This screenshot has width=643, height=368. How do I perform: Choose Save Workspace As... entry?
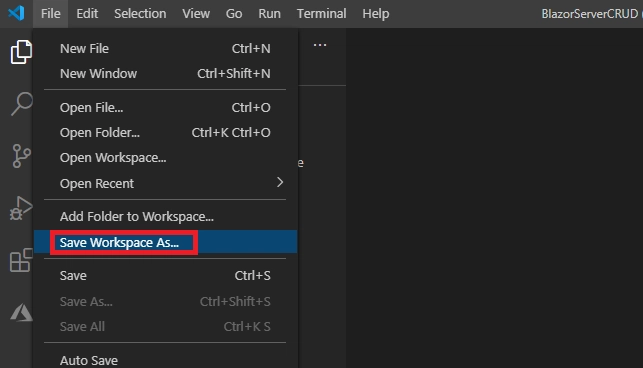(x=165, y=242)
